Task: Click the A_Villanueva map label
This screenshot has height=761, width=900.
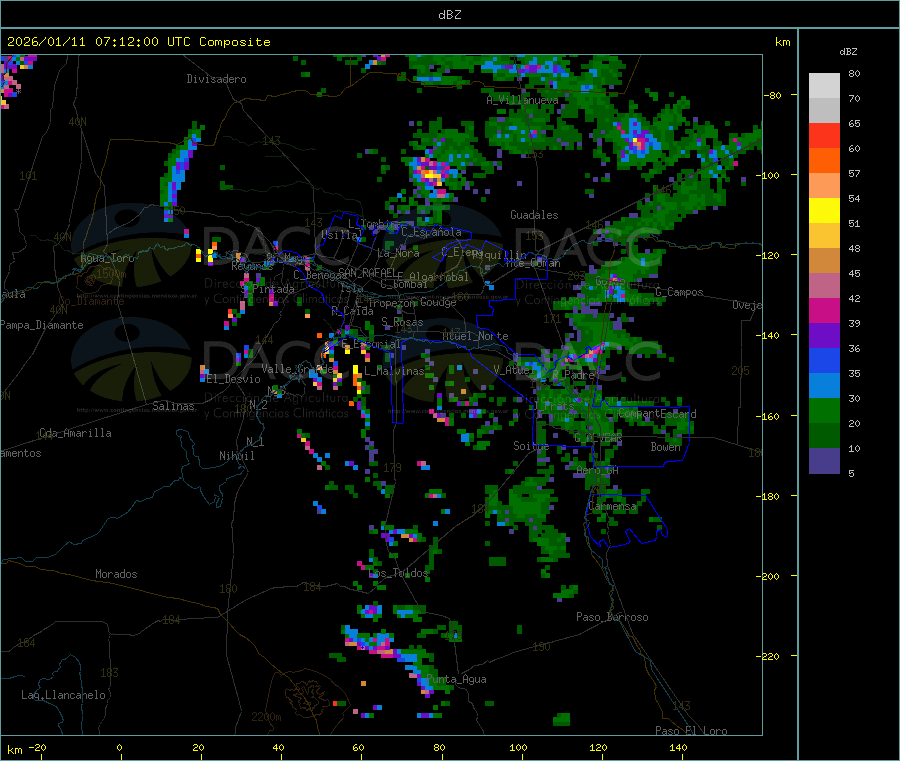Action: [522, 100]
